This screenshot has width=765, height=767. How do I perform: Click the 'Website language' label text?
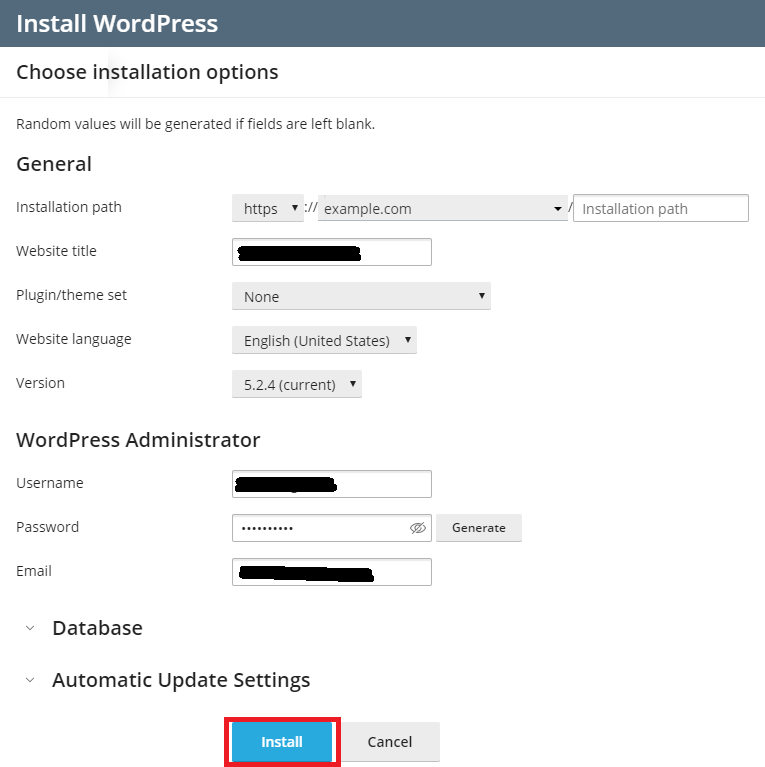click(74, 339)
